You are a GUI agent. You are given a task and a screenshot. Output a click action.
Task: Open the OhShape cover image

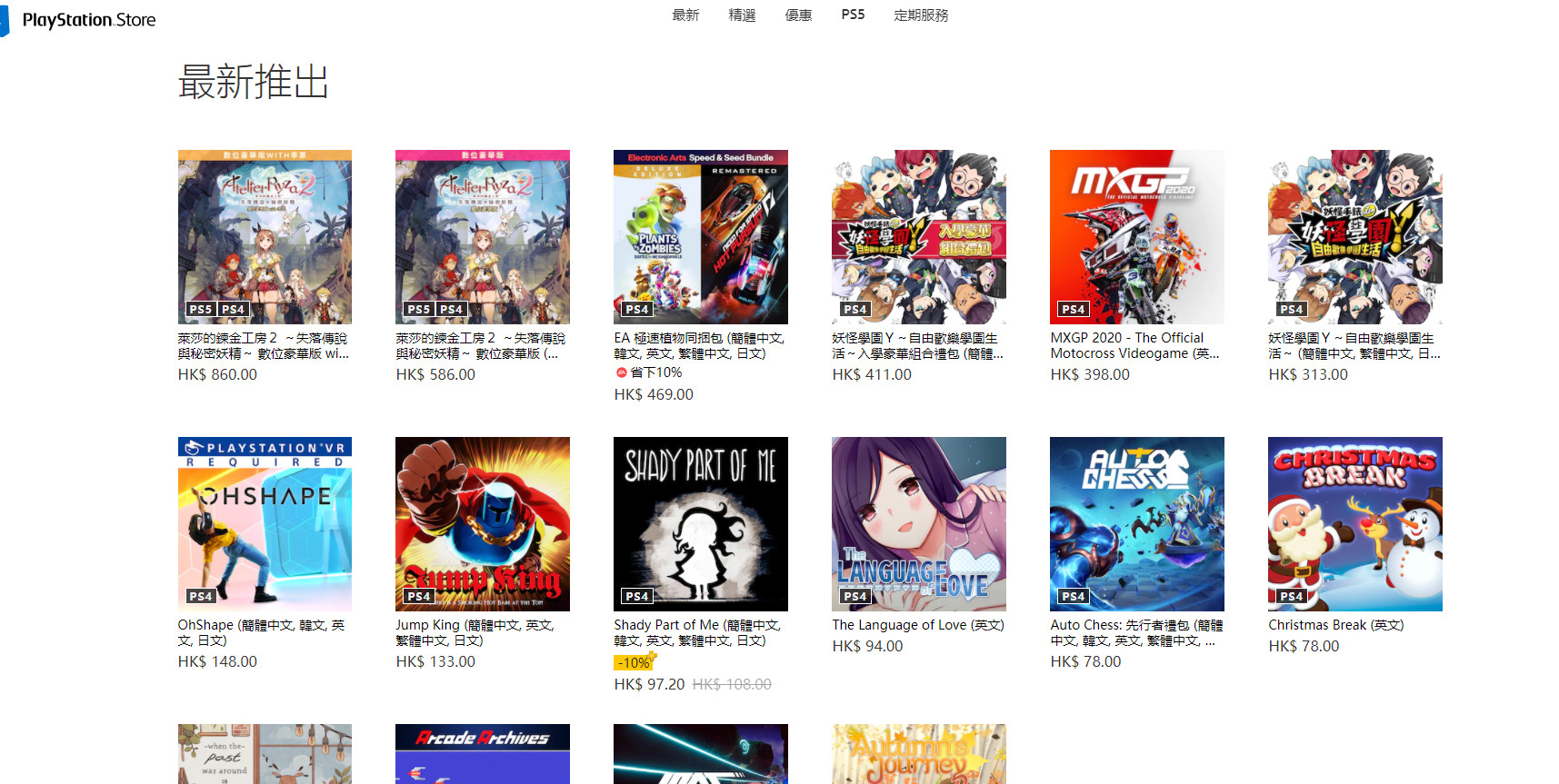click(x=265, y=524)
